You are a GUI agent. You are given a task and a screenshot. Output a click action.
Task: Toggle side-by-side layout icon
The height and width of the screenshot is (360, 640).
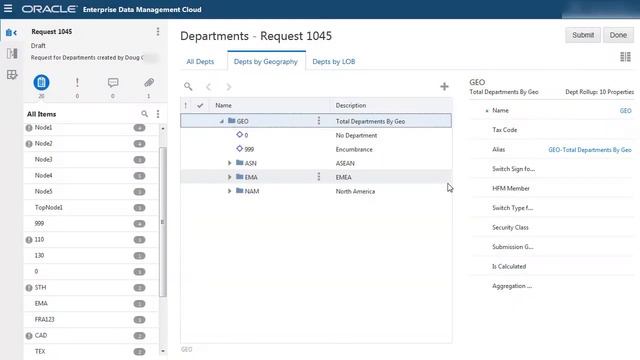[625, 57]
